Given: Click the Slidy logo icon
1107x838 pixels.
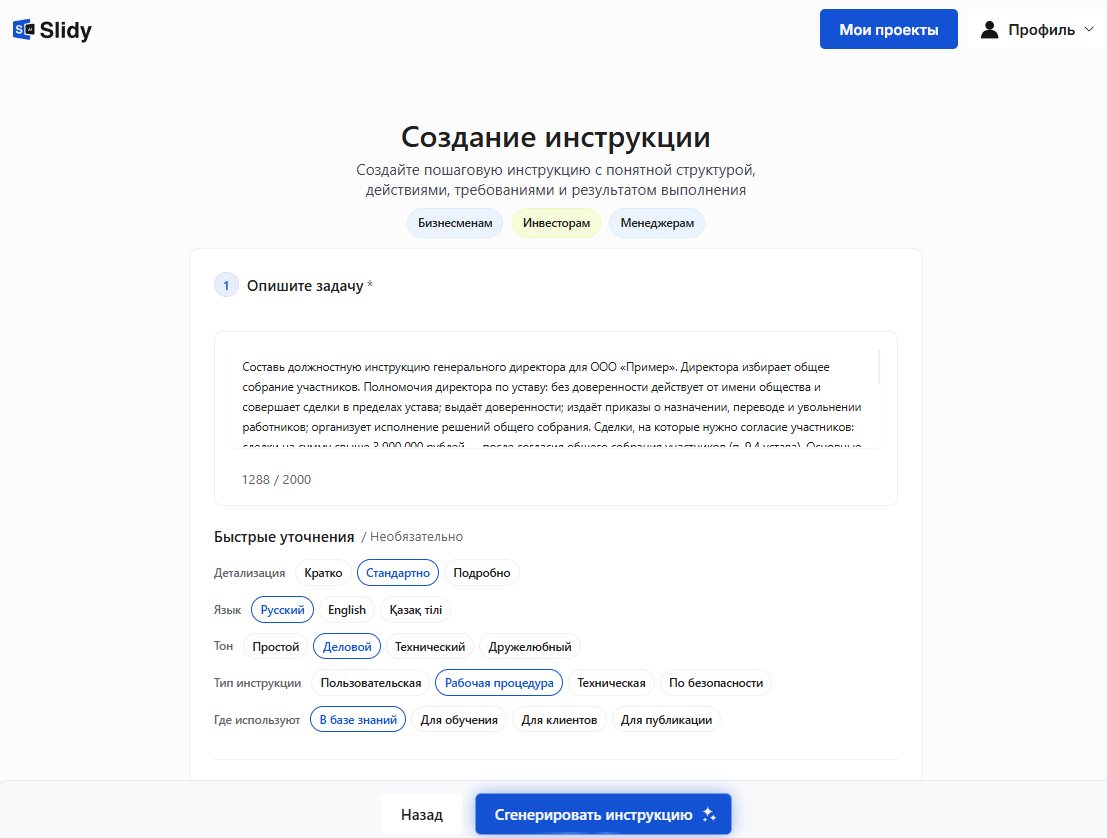Looking at the screenshot, I should pos(23,30).
